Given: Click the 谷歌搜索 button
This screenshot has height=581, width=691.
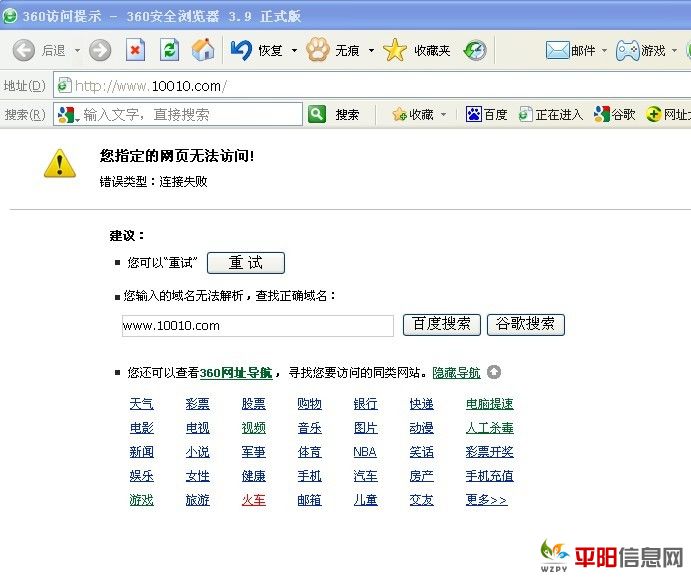Looking at the screenshot, I should point(525,324).
